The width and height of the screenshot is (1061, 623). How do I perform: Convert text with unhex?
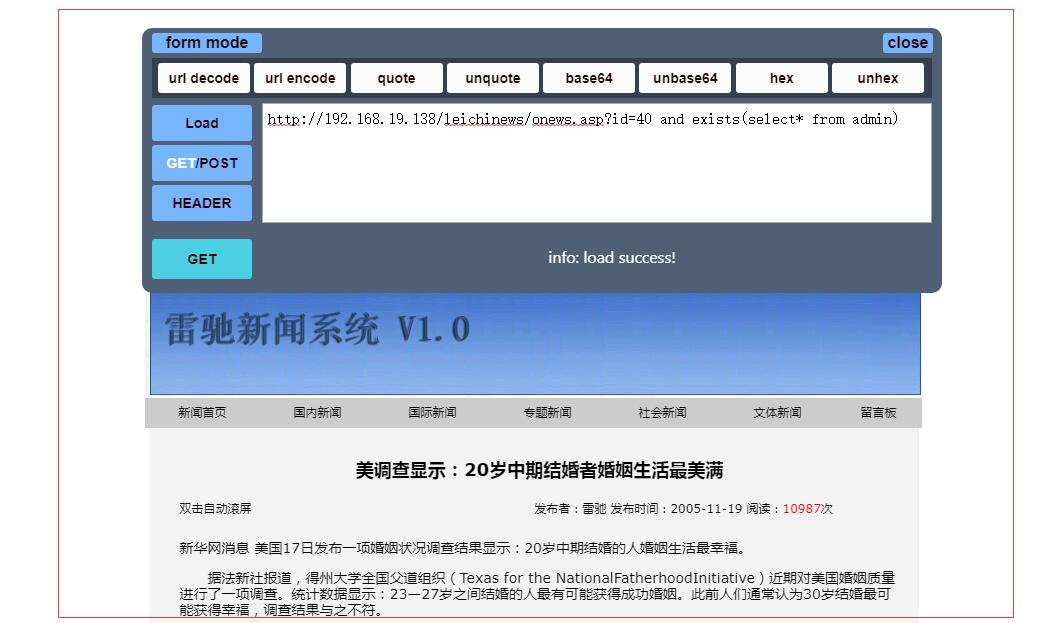pos(878,78)
